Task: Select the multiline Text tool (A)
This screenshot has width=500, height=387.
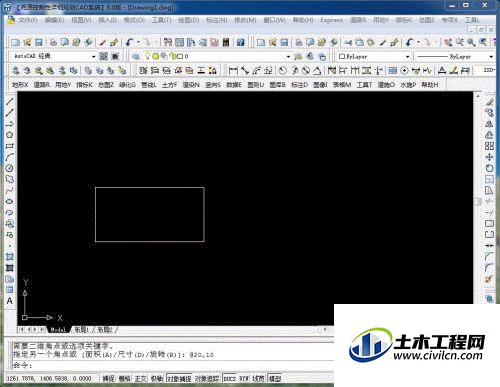Action: click(x=10, y=301)
